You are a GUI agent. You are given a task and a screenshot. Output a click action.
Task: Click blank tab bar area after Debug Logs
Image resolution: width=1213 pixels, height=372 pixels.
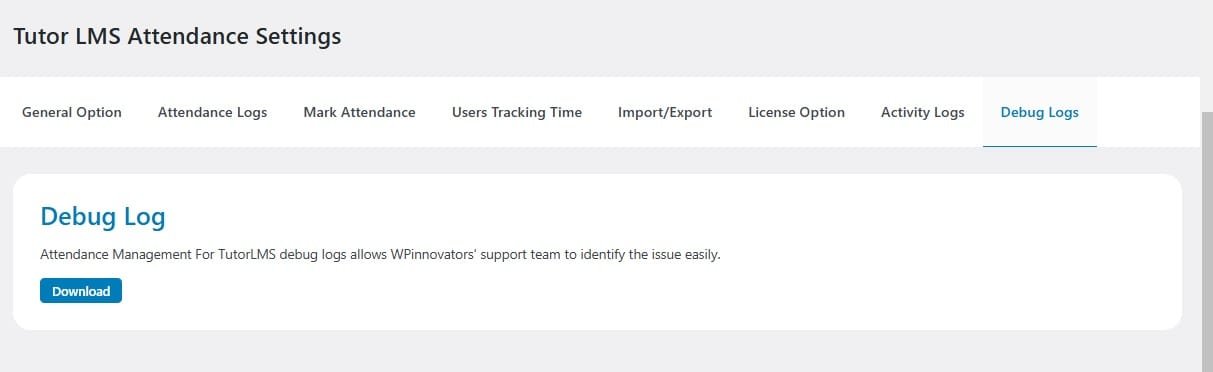click(x=1148, y=112)
